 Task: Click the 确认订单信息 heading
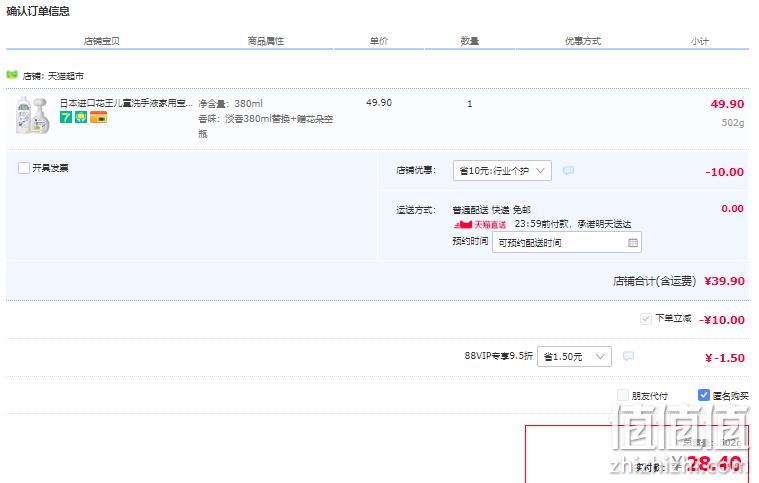click(38, 11)
